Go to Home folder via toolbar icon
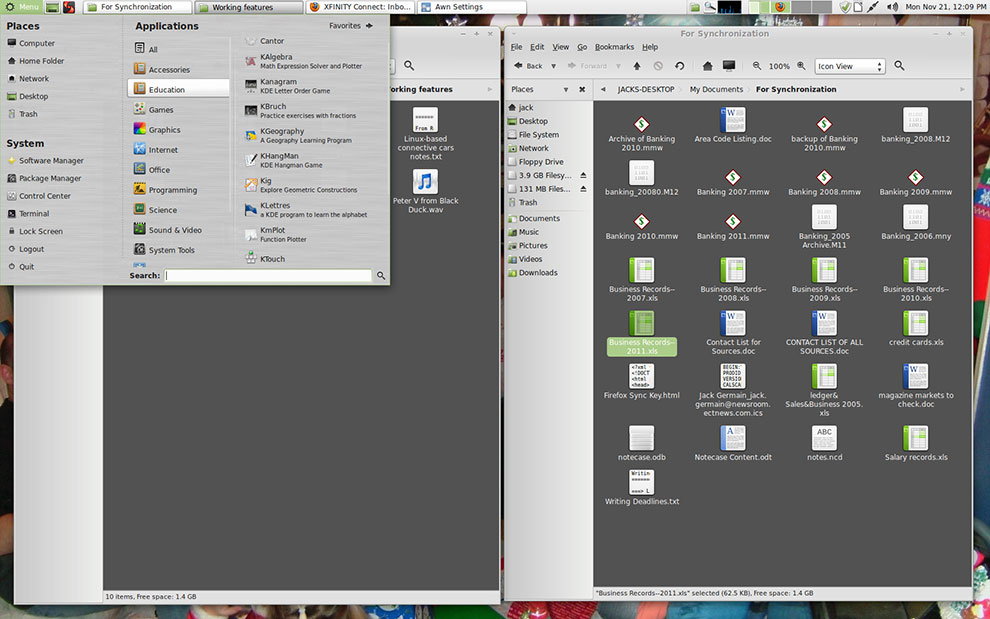This screenshot has height=619, width=990. pyautogui.click(x=708, y=66)
